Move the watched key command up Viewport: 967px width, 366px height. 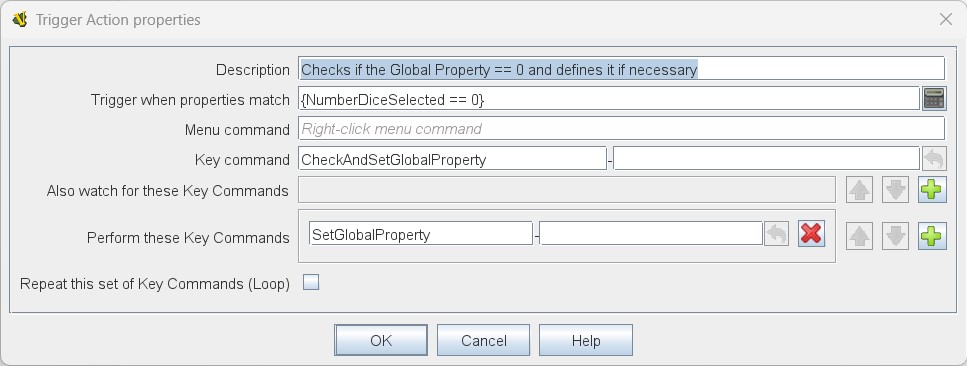pyautogui.click(x=859, y=190)
